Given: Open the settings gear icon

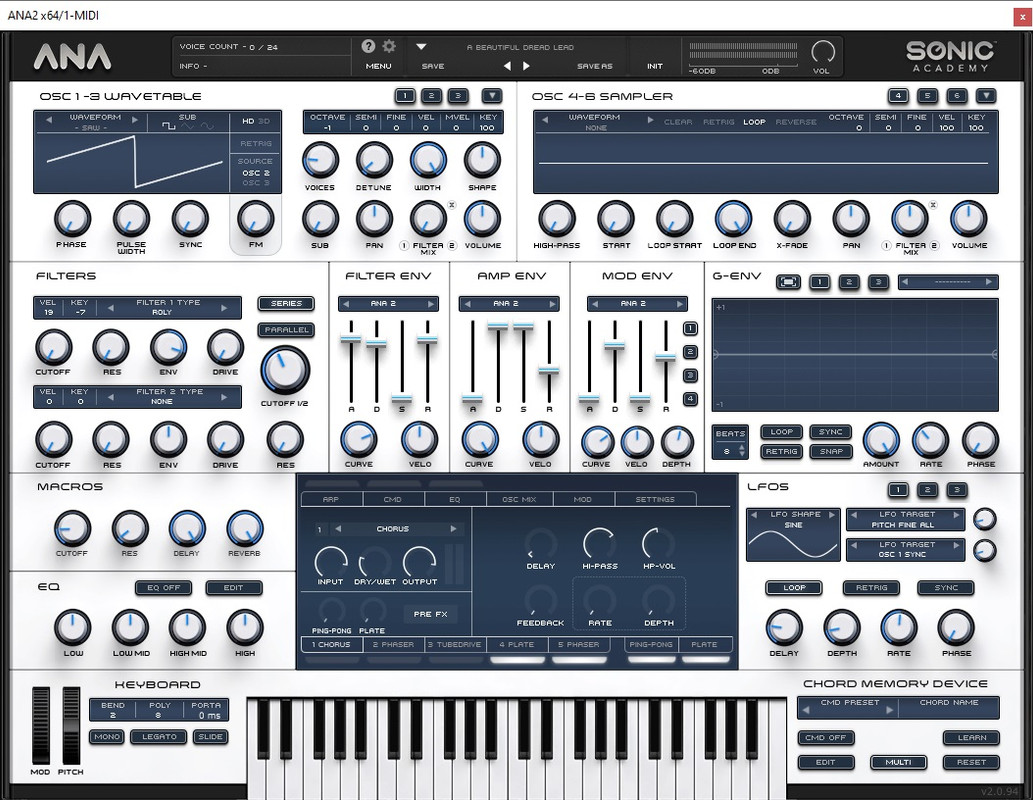Looking at the screenshot, I should 389,46.
